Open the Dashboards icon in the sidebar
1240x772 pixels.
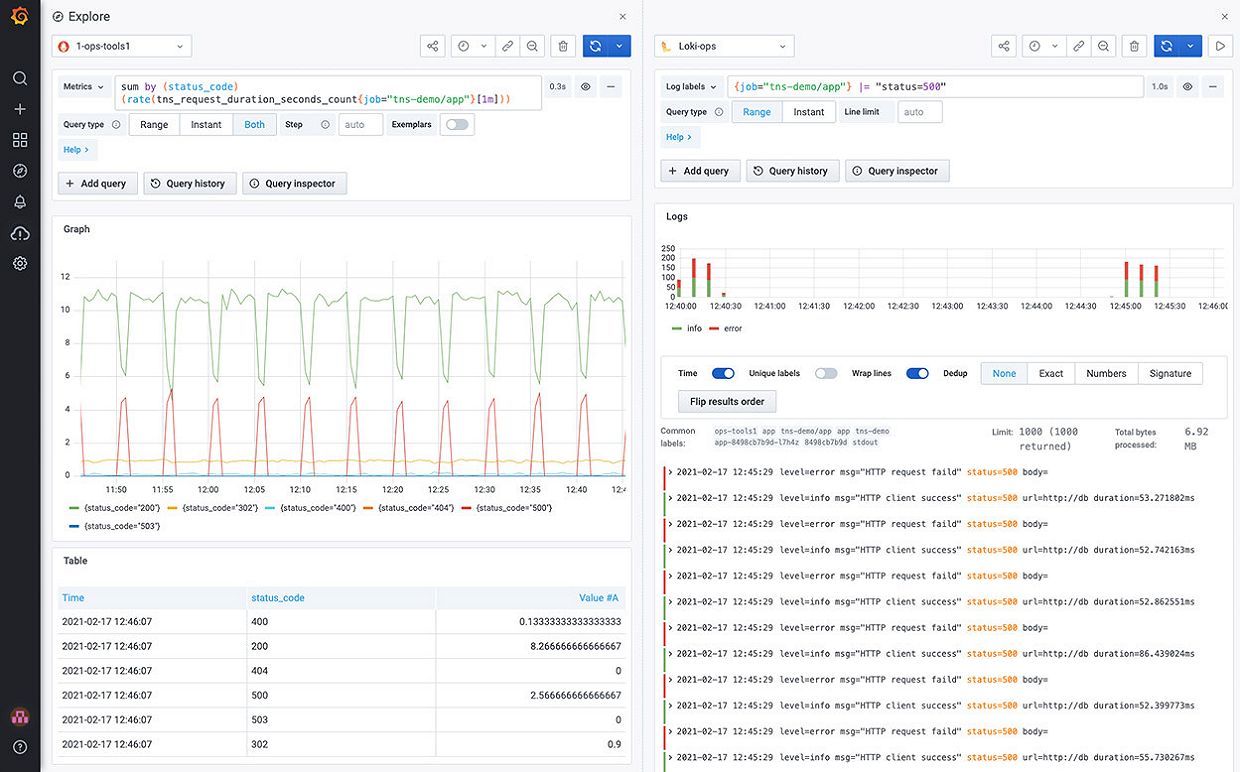click(x=21, y=140)
